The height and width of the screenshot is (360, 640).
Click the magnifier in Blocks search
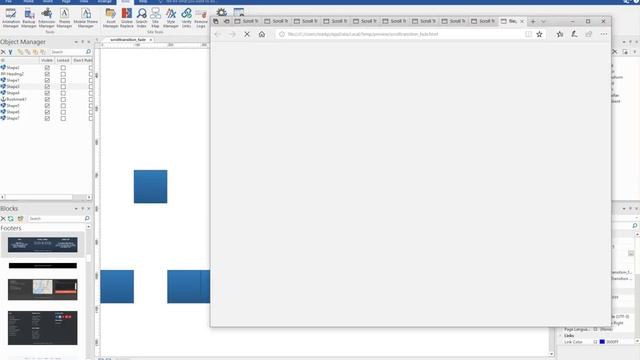[87, 219]
